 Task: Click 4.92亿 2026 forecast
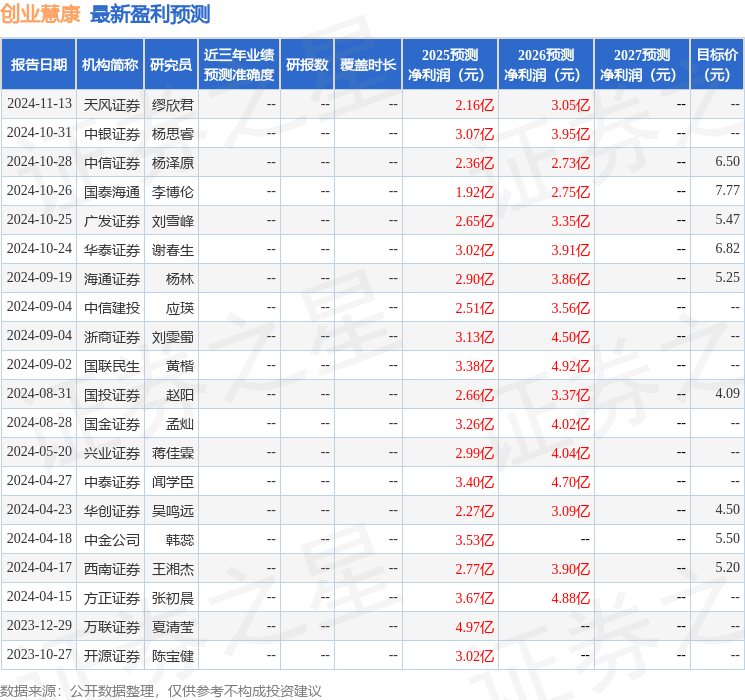click(x=570, y=366)
